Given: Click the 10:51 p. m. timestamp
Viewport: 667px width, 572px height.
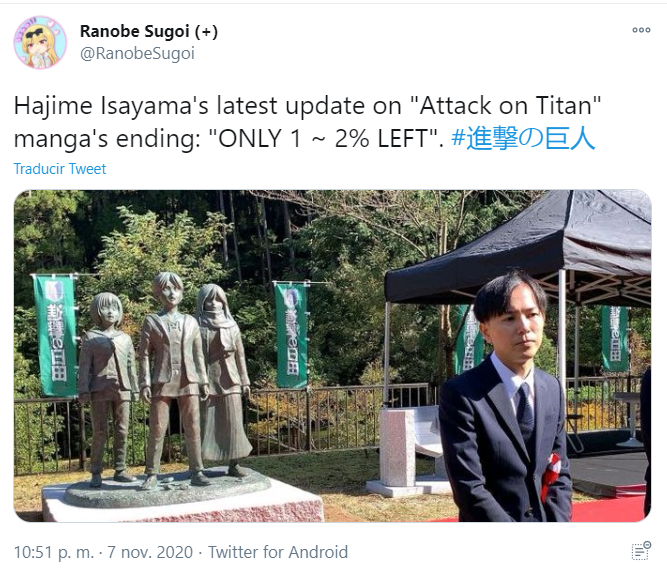Looking at the screenshot, I should tap(54, 552).
